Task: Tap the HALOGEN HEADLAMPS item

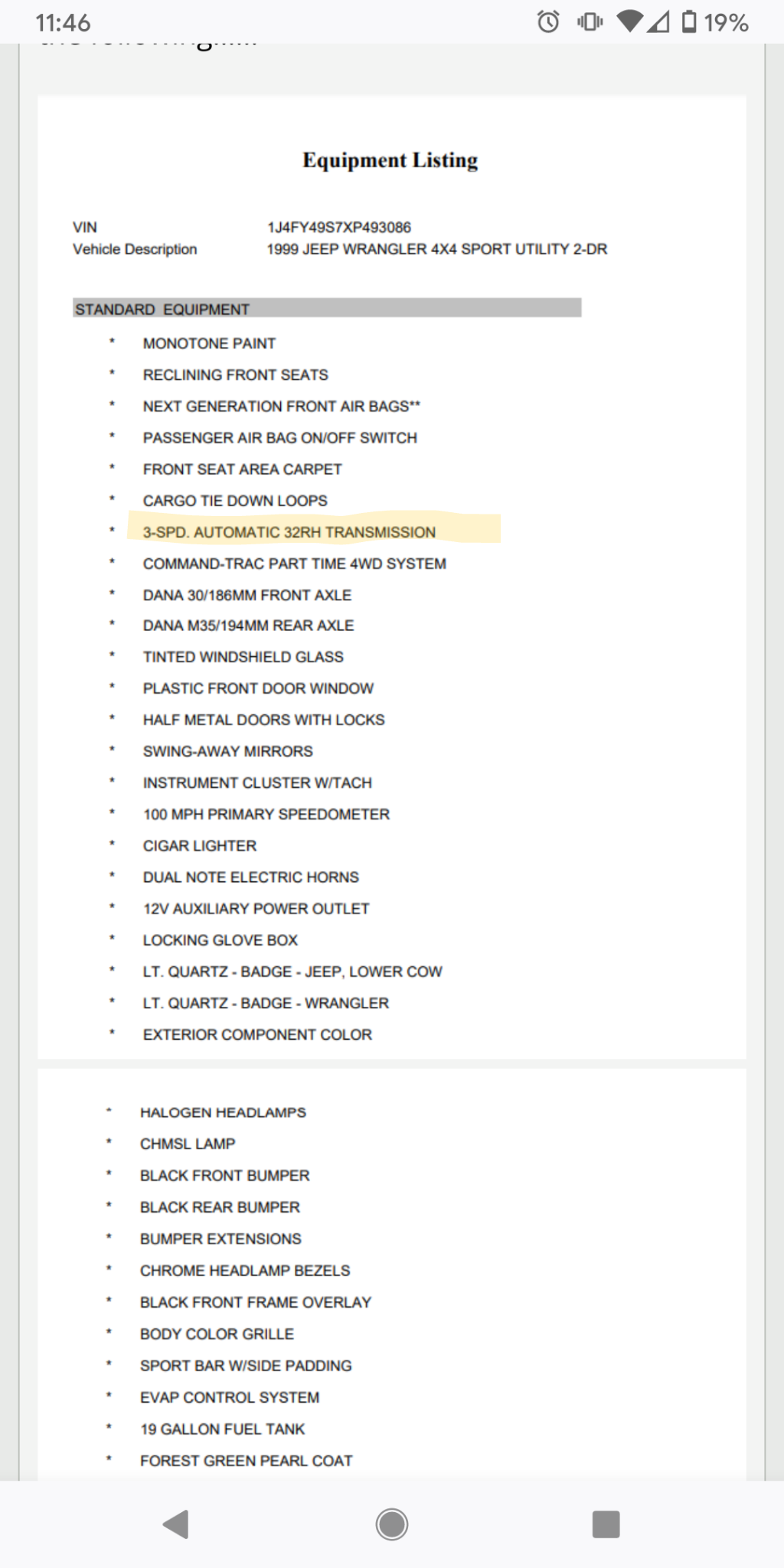Action: [223, 1112]
